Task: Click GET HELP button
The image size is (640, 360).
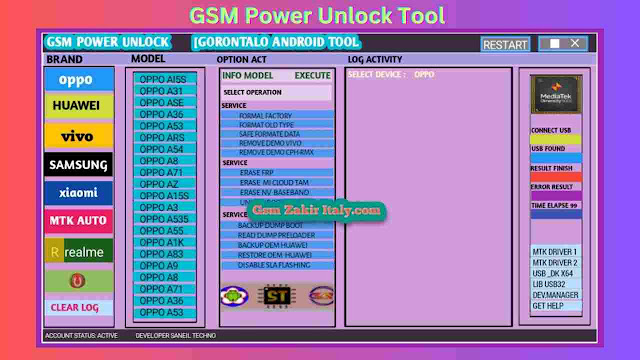Action: tap(556, 306)
